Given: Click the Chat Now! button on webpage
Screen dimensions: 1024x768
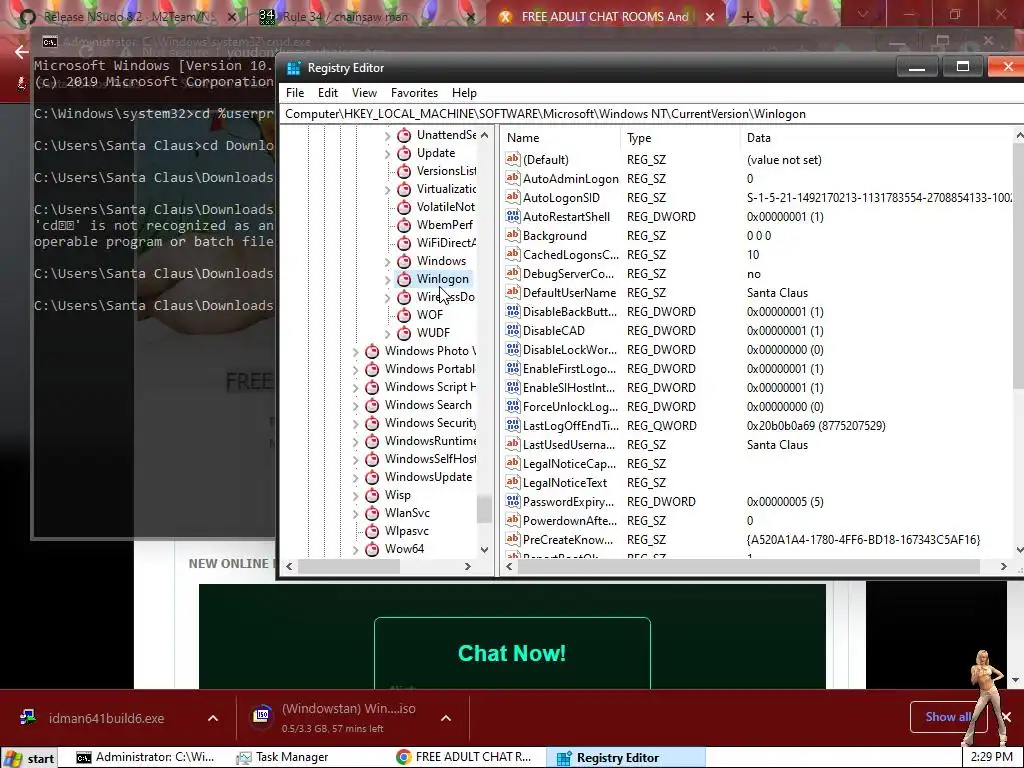Looking at the screenshot, I should (x=512, y=653).
